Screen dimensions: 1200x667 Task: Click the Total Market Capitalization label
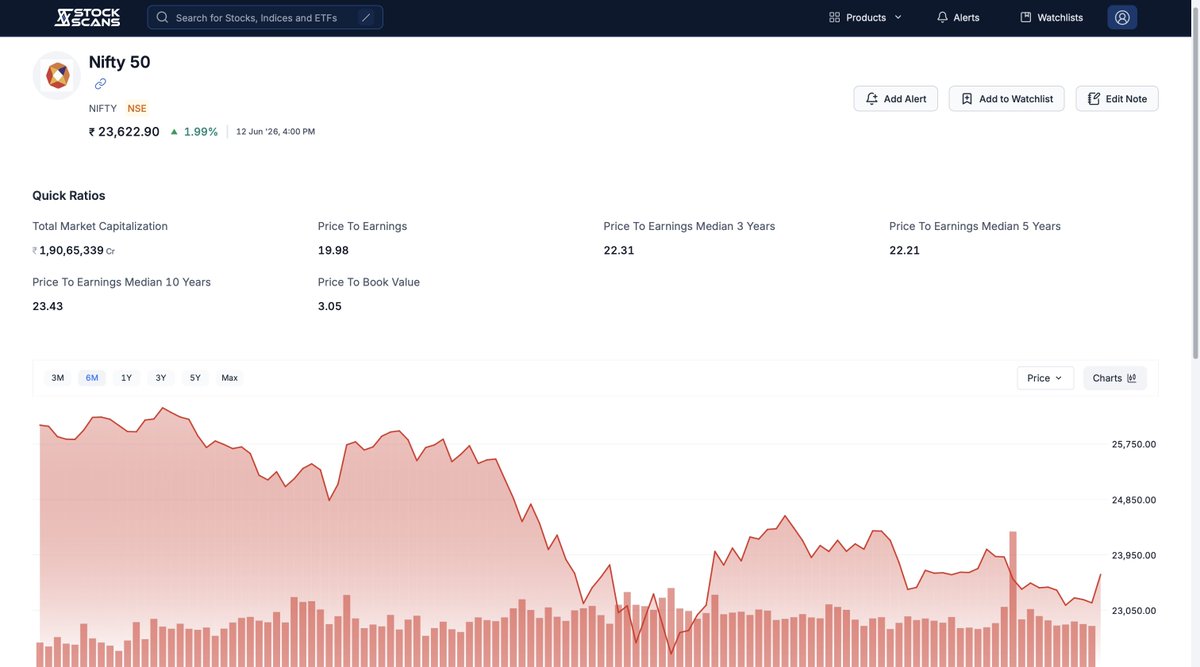100,226
